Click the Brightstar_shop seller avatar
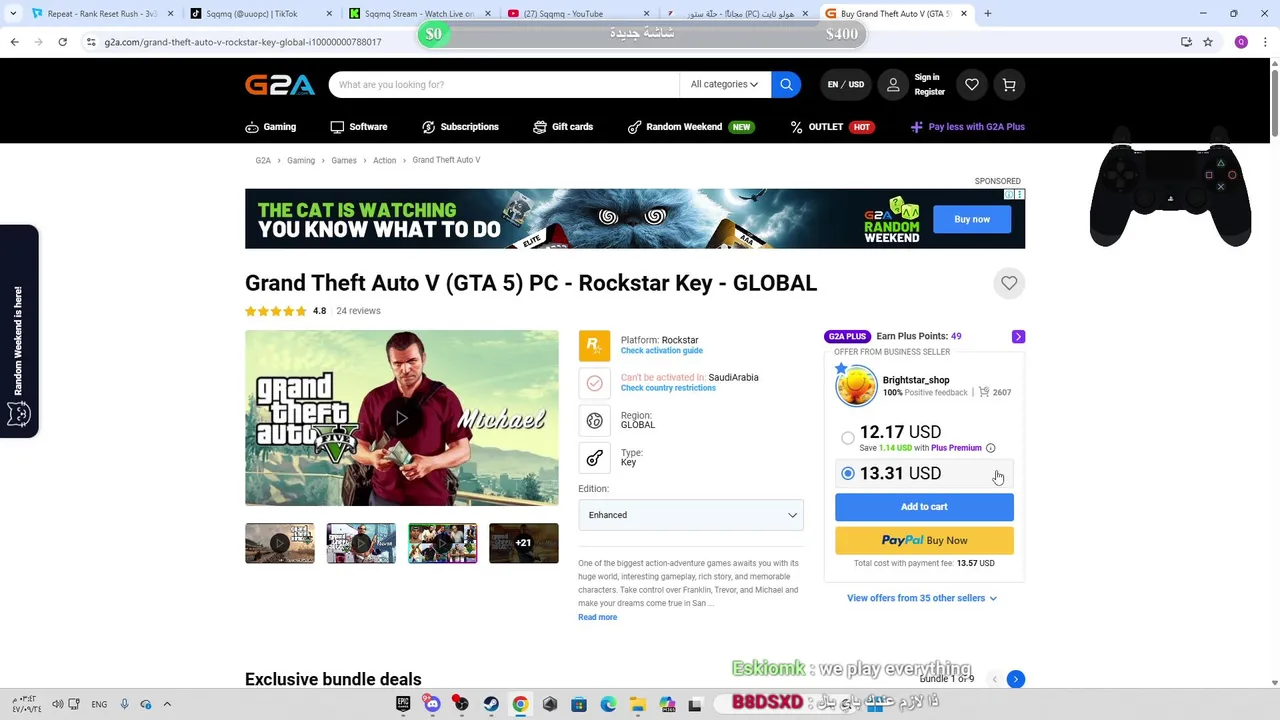Image resolution: width=1280 pixels, height=720 pixels. pos(856,385)
